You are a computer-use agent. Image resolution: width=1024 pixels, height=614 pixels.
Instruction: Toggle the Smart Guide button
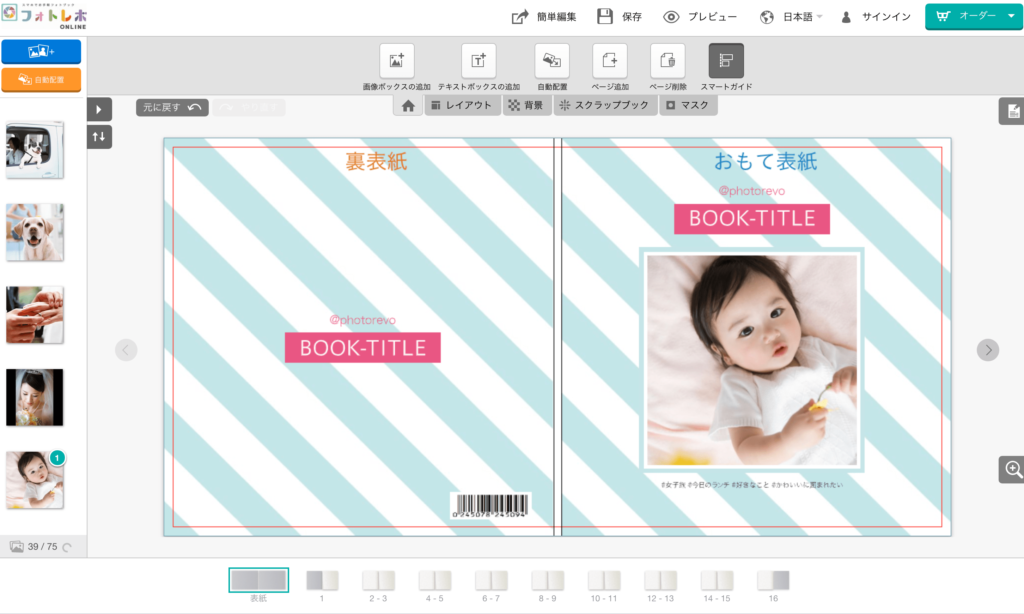click(726, 61)
